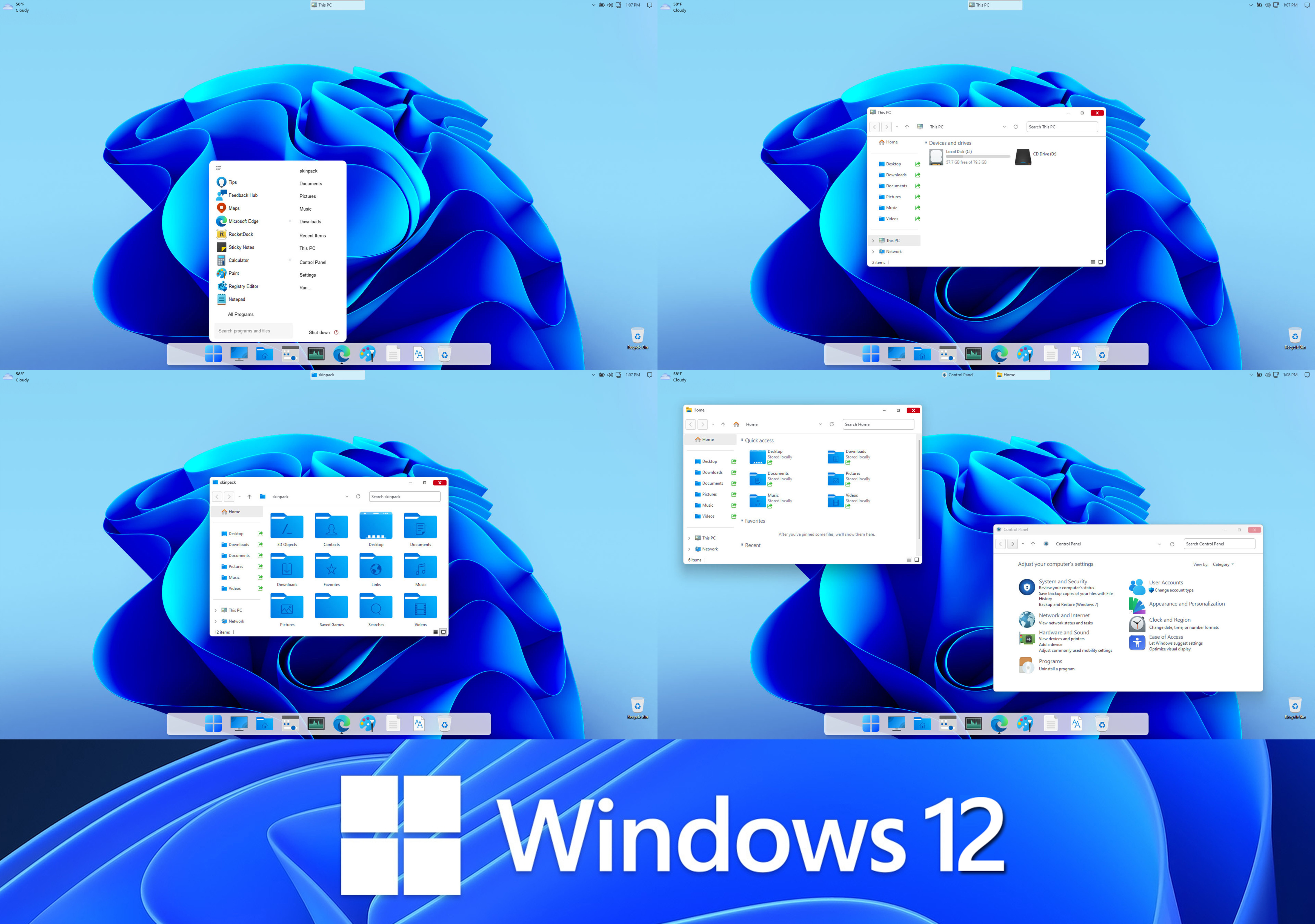Image resolution: width=1315 pixels, height=924 pixels.
Task: Click the System and Security shield icon
Action: click(1026, 587)
